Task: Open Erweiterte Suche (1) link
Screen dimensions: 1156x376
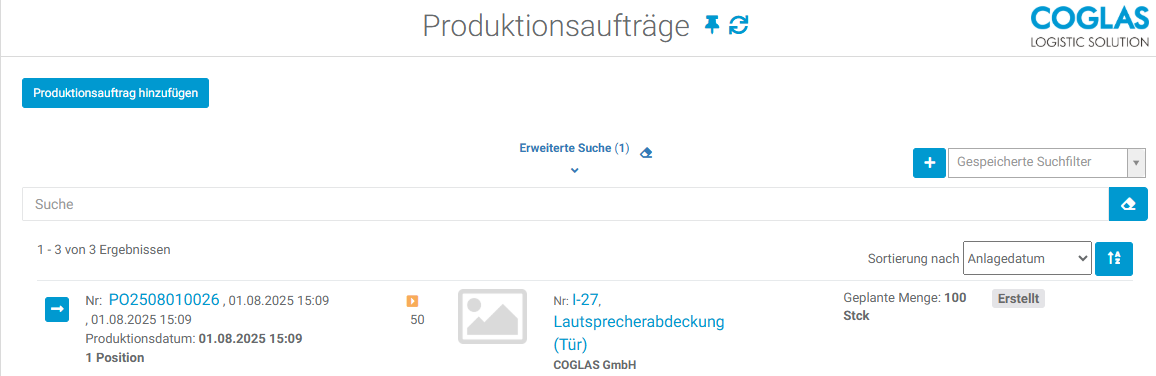Action: (574, 148)
